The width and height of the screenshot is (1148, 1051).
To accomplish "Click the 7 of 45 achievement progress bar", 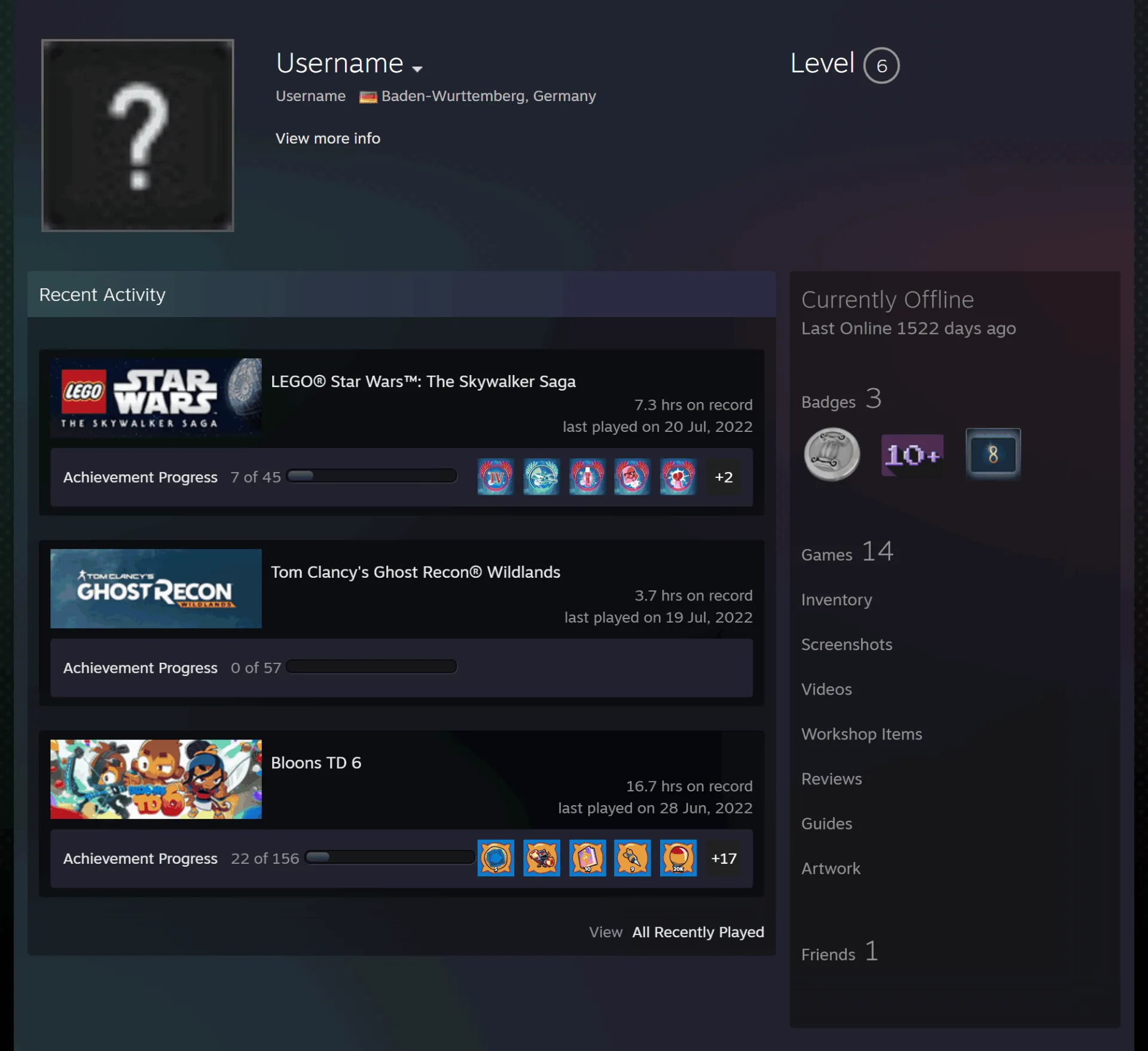I will click(371, 476).
